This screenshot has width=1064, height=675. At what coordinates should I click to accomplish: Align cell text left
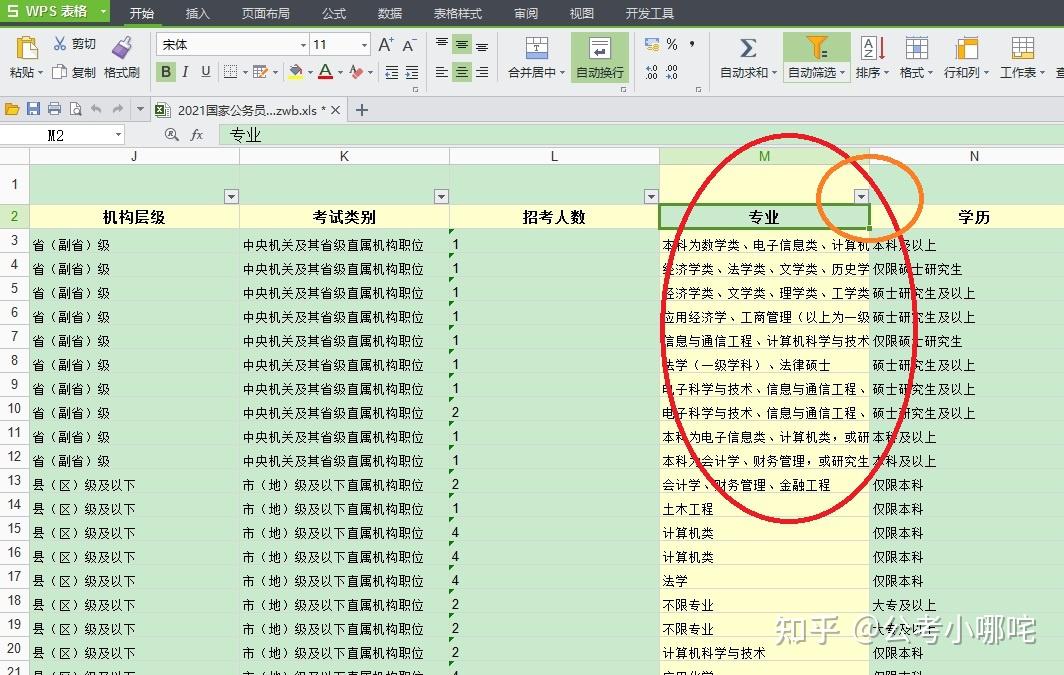[x=442, y=72]
